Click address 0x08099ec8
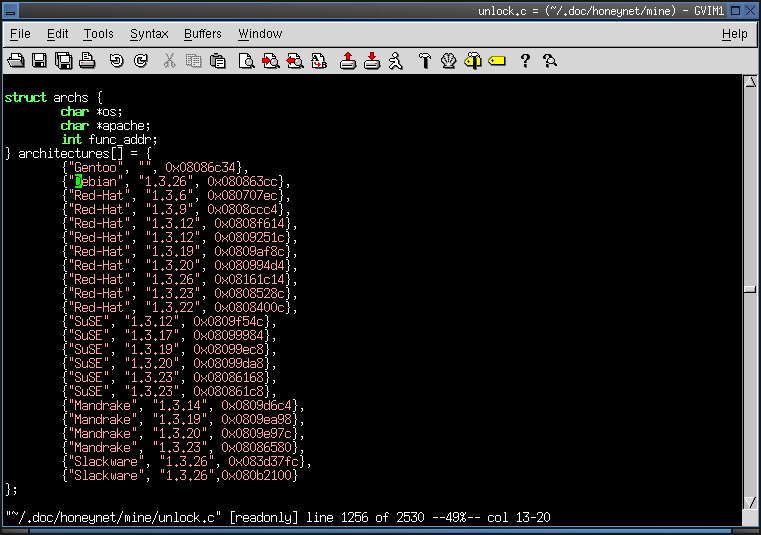Viewport: 761px width, 535px height. click(228, 350)
